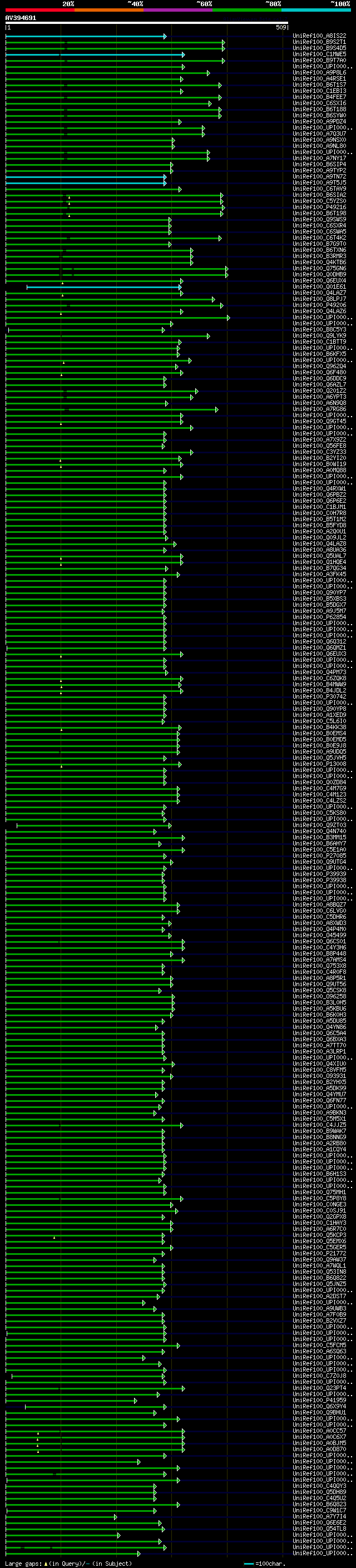Select subject UniRef100_O93931
The image size is (356, 1568).
click(319, 1076)
